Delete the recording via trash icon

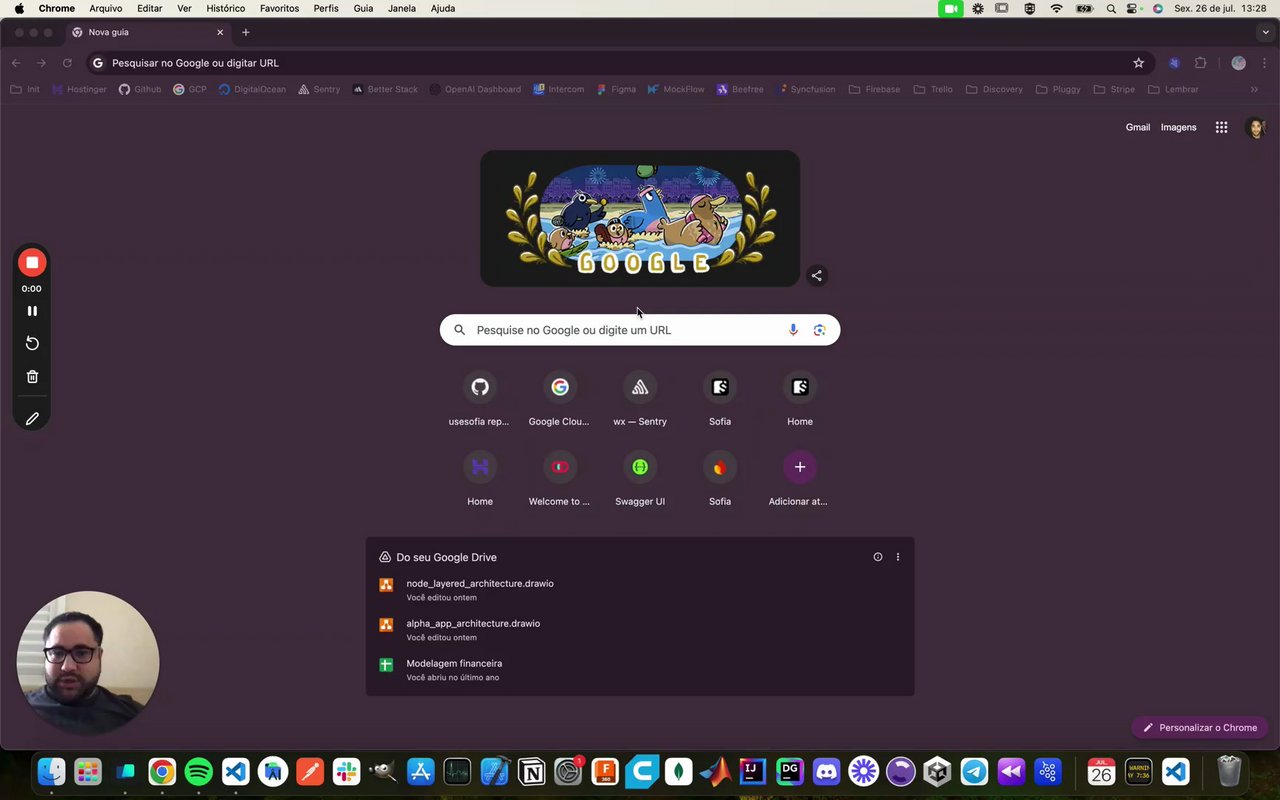[x=32, y=377]
